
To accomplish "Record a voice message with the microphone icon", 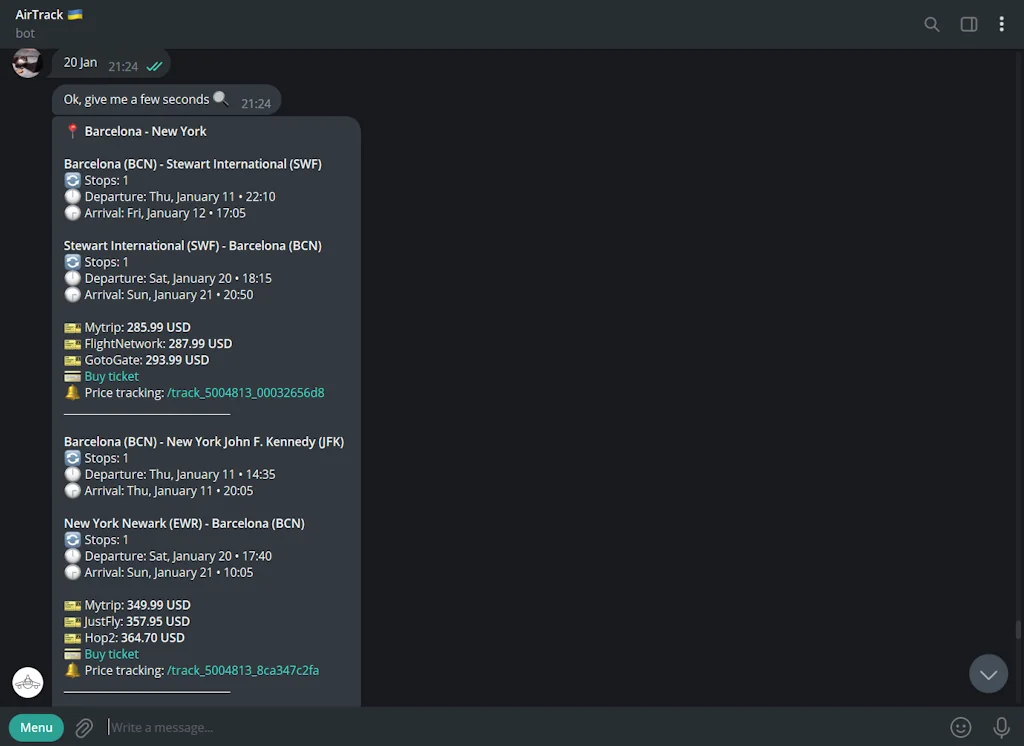I will click(1001, 727).
